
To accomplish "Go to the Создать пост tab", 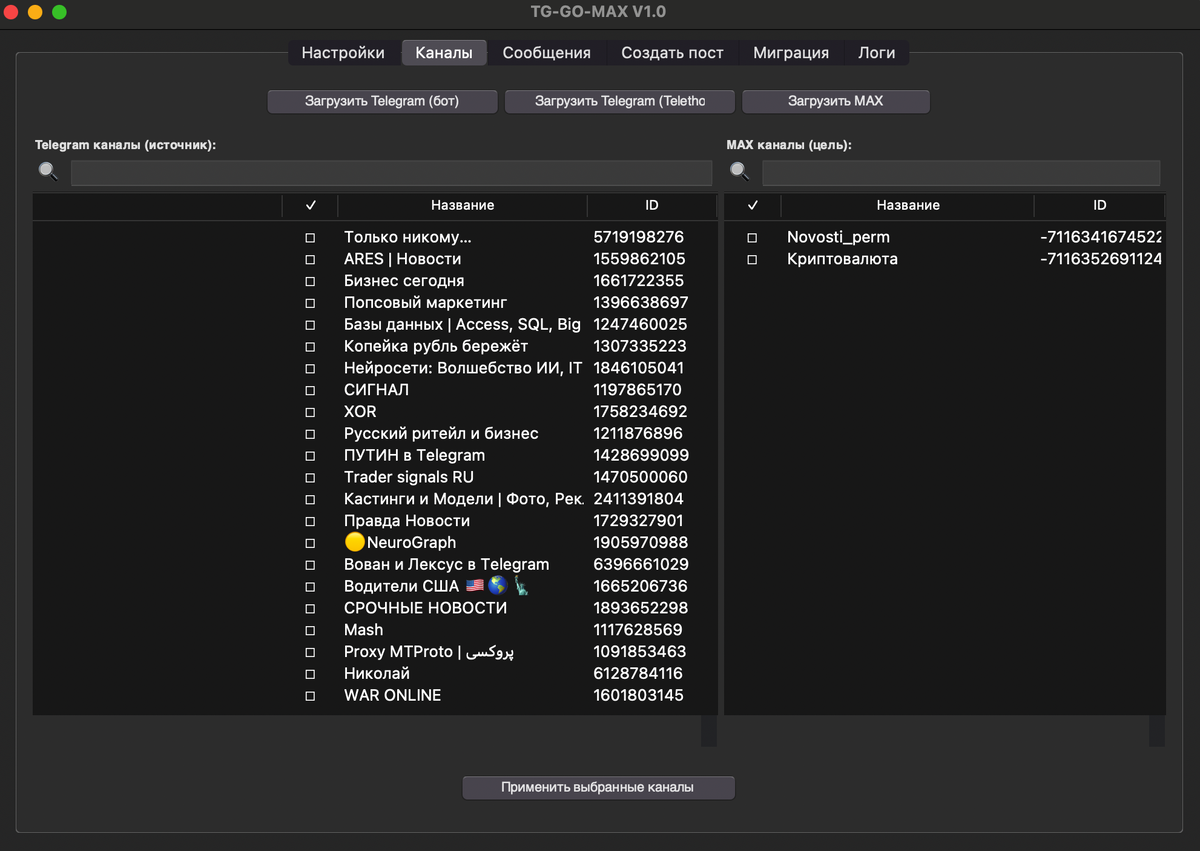I will pyautogui.click(x=672, y=53).
